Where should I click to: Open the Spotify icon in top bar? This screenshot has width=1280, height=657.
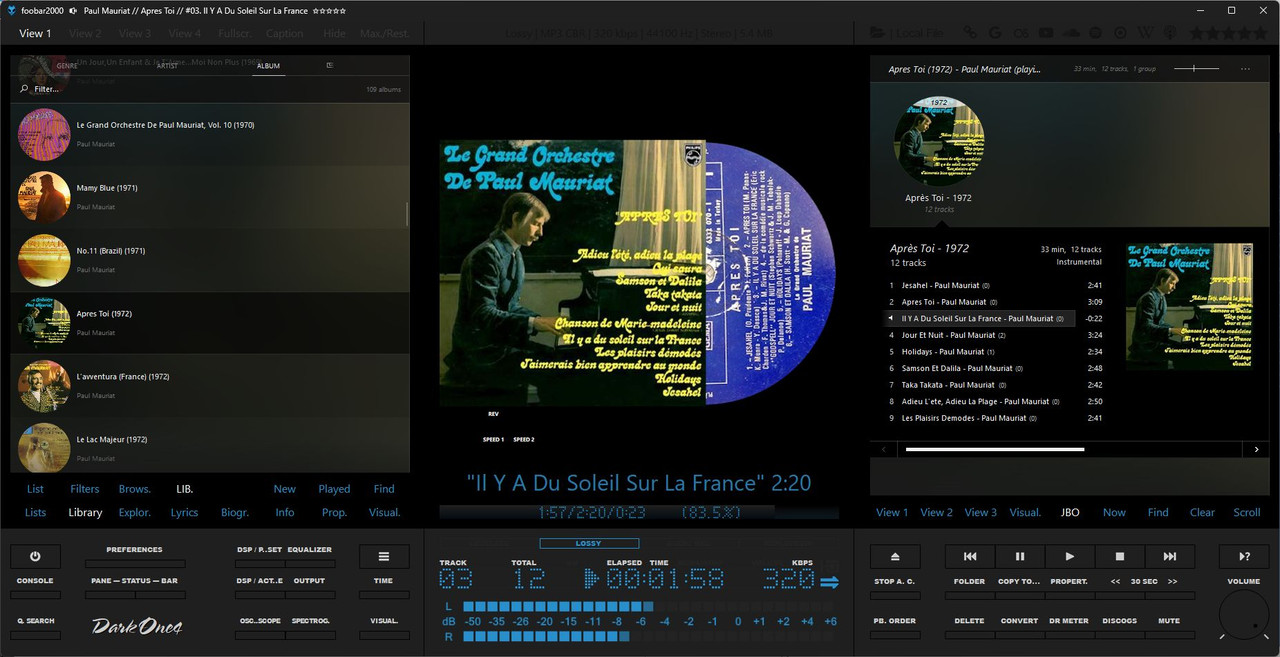pos(1095,33)
